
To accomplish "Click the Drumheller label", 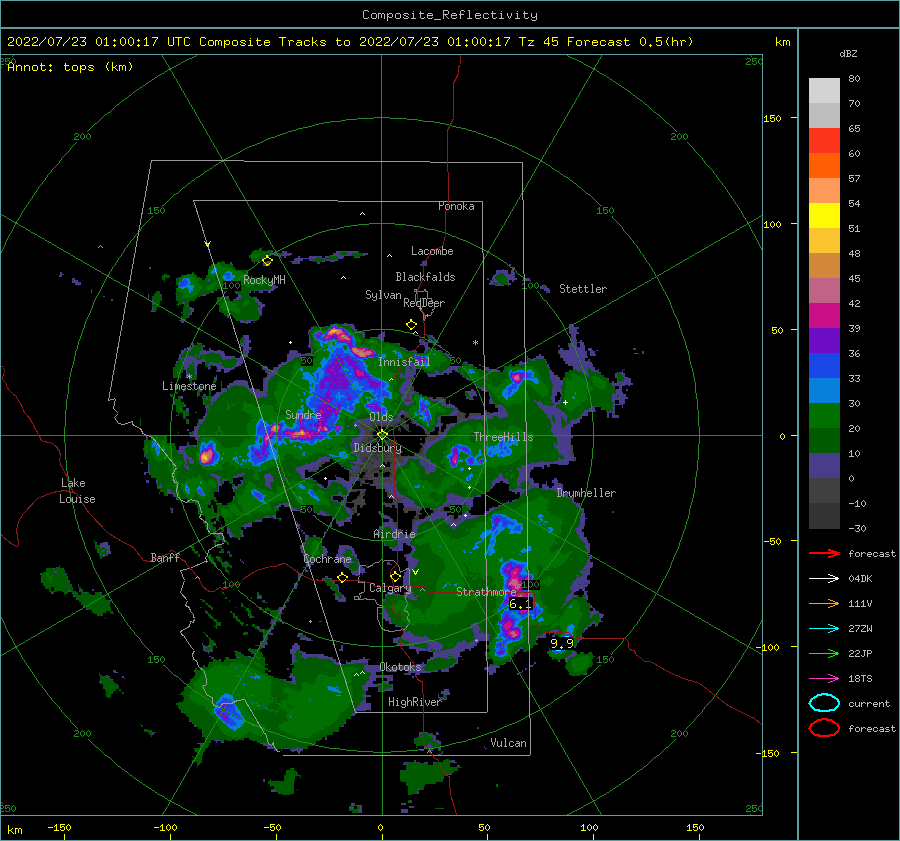I will 586,493.
